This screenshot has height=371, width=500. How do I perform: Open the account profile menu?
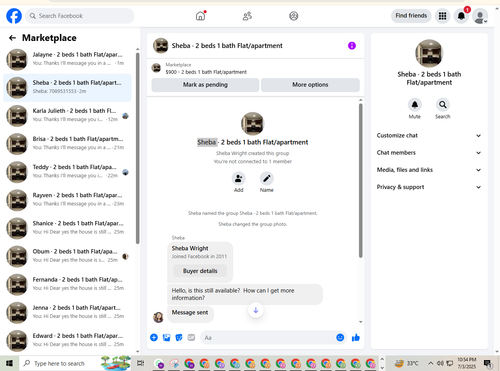coord(480,16)
